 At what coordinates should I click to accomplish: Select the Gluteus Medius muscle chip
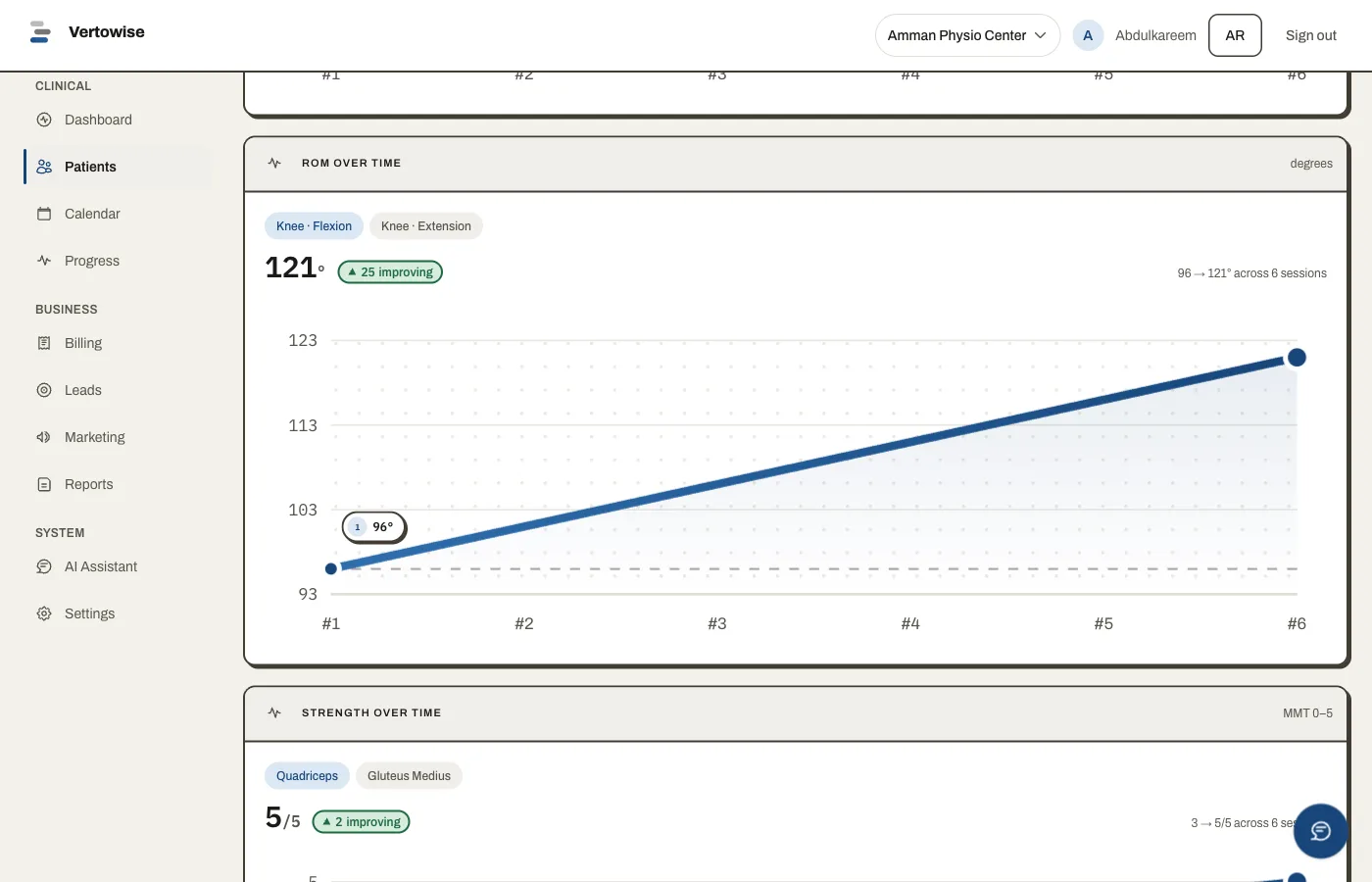pyautogui.click(x=409, y=776)
